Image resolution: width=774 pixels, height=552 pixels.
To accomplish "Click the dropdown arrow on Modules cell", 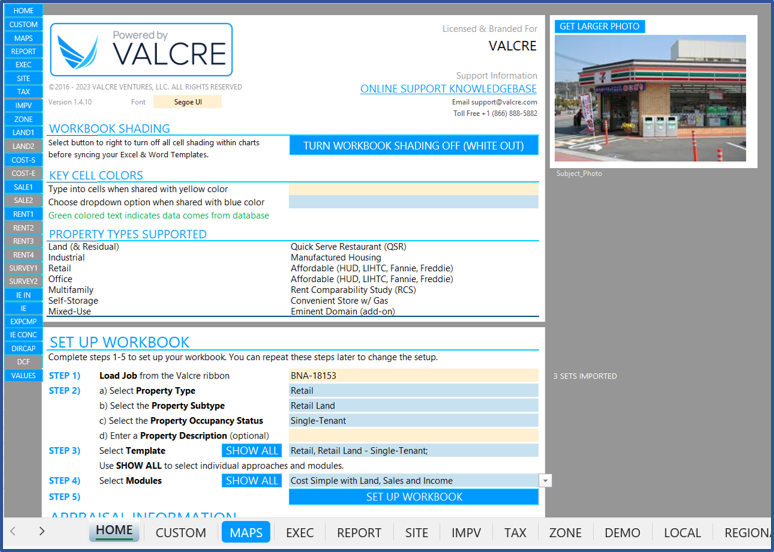I will point(545,481).
